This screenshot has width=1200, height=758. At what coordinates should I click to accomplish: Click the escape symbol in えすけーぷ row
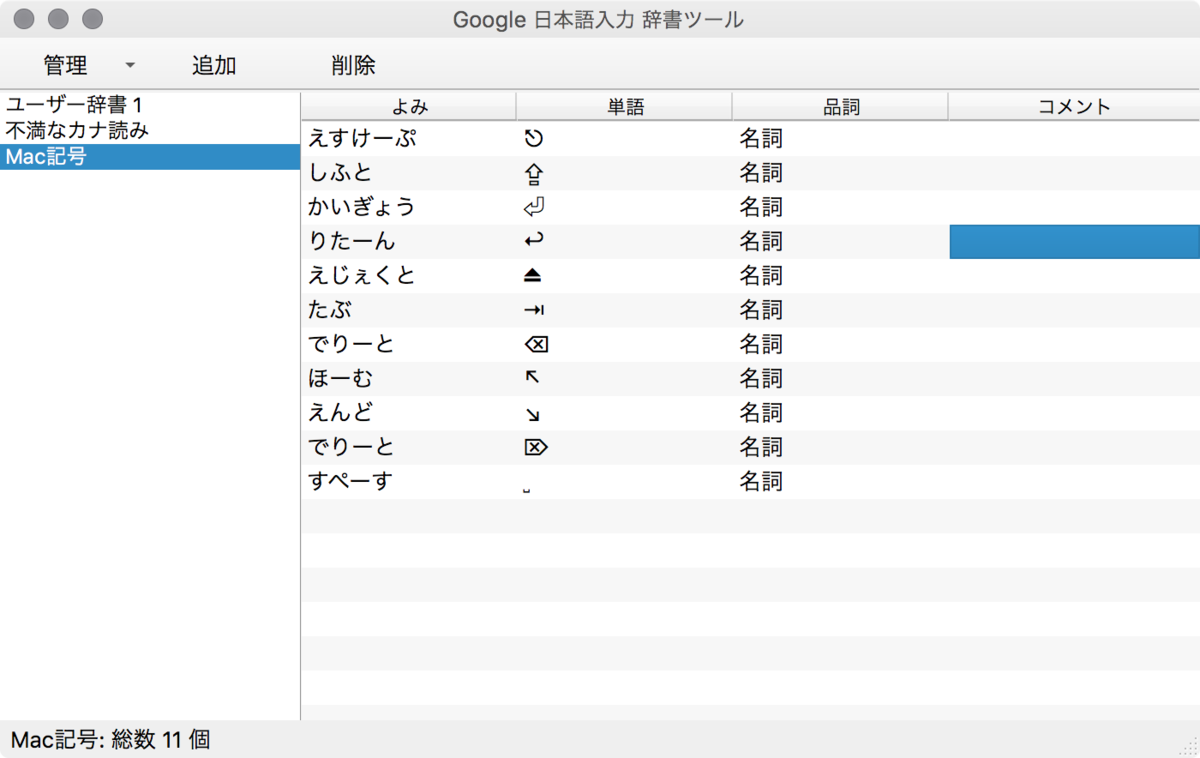[x=533, y=139]
